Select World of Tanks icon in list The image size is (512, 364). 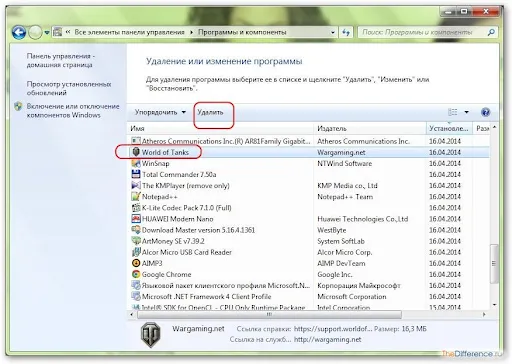pos(136,152)
